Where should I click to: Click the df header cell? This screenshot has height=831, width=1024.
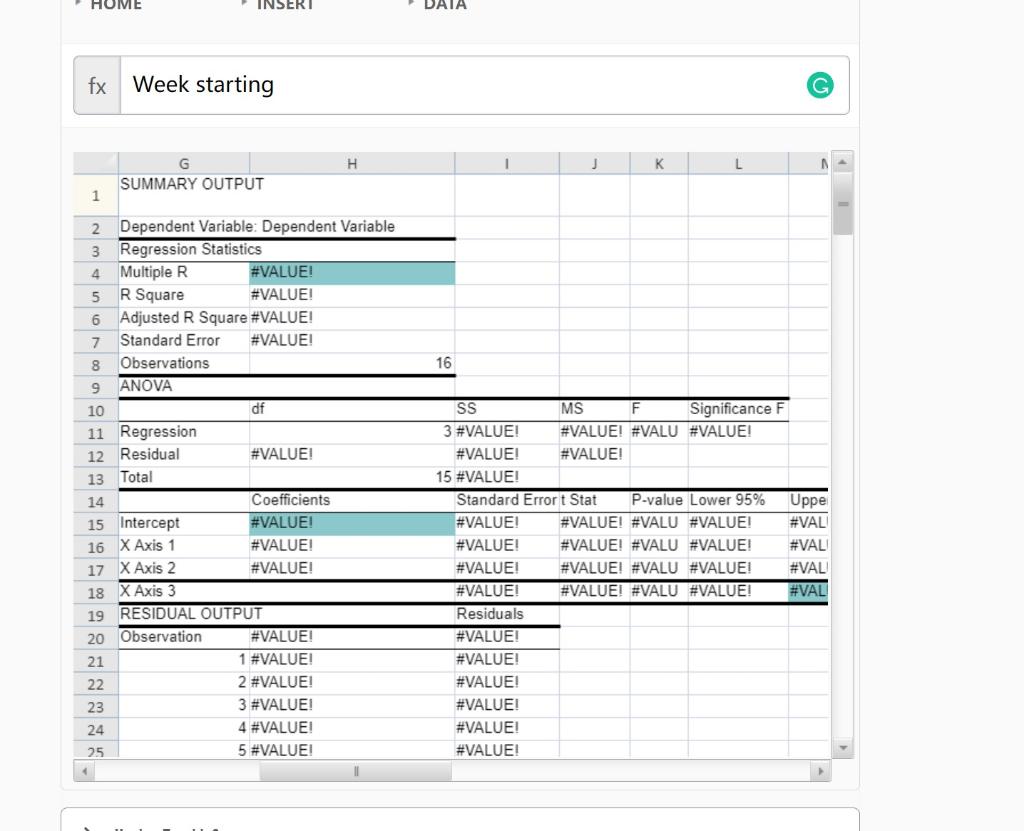pos(352,410)
